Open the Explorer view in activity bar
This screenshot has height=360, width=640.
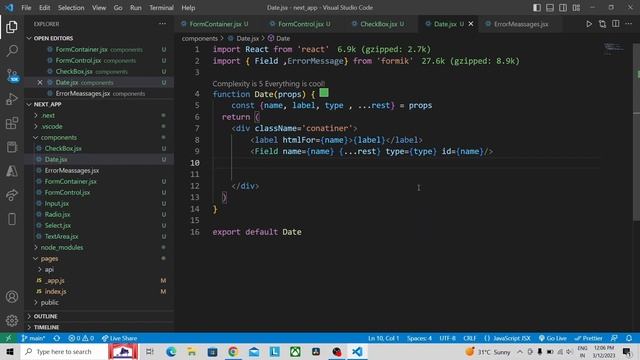click(12, 27)
